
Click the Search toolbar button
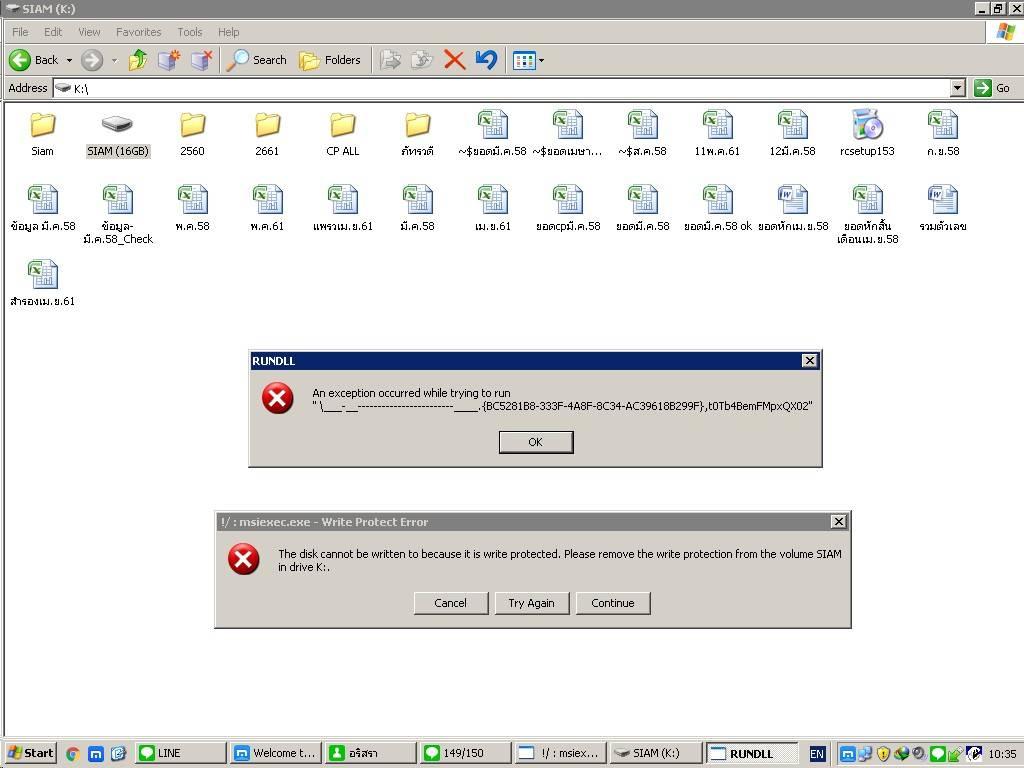click(x=257, y=60)
